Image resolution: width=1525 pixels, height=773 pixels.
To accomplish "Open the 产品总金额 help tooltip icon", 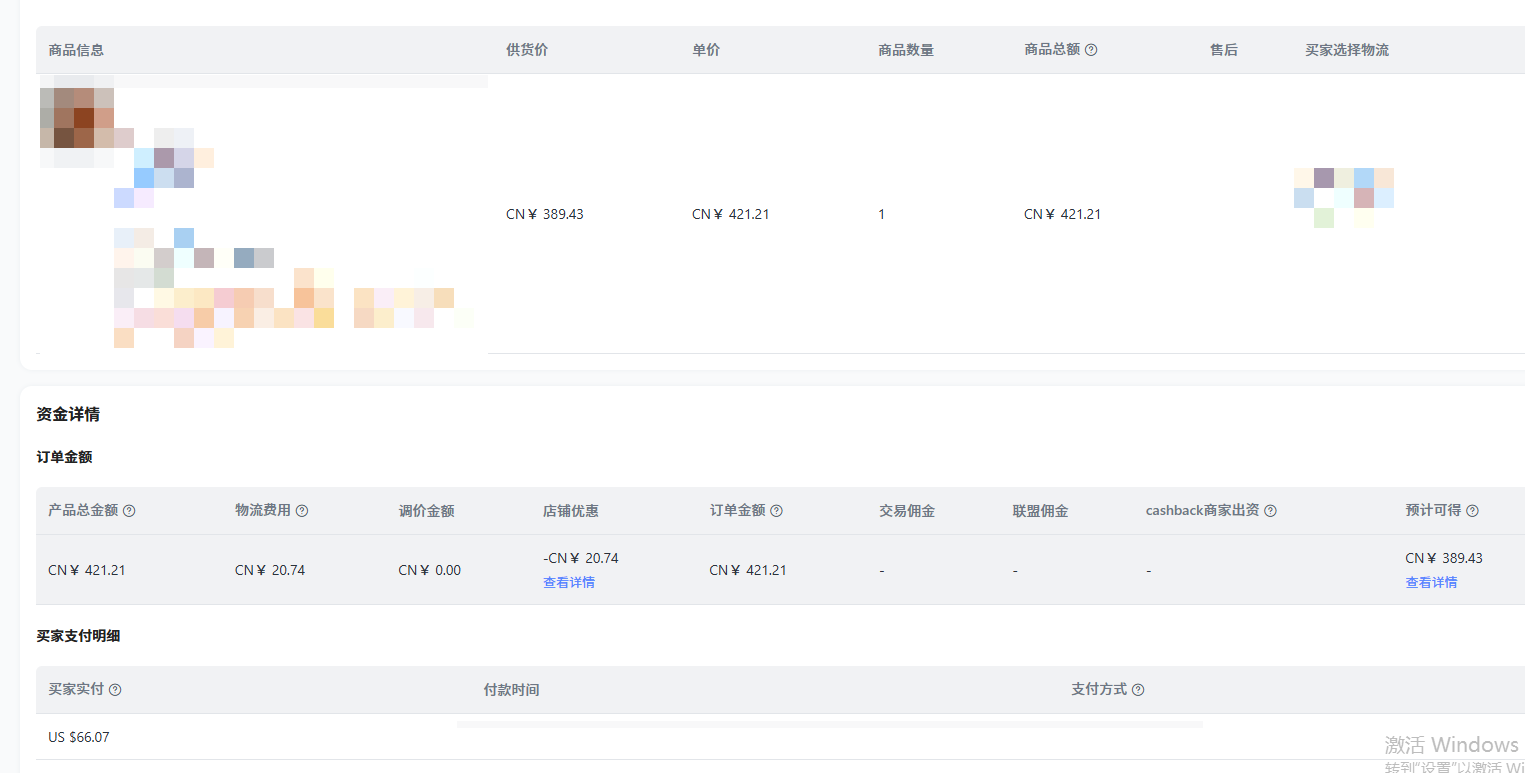I will [129, 511].
